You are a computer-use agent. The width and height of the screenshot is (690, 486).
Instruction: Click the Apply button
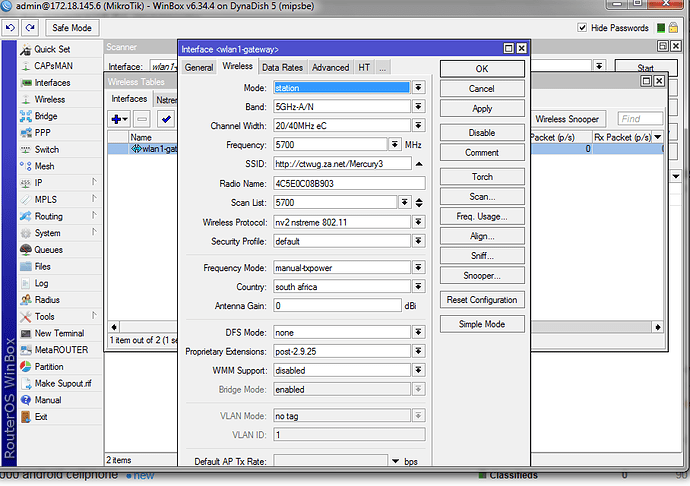482,108
